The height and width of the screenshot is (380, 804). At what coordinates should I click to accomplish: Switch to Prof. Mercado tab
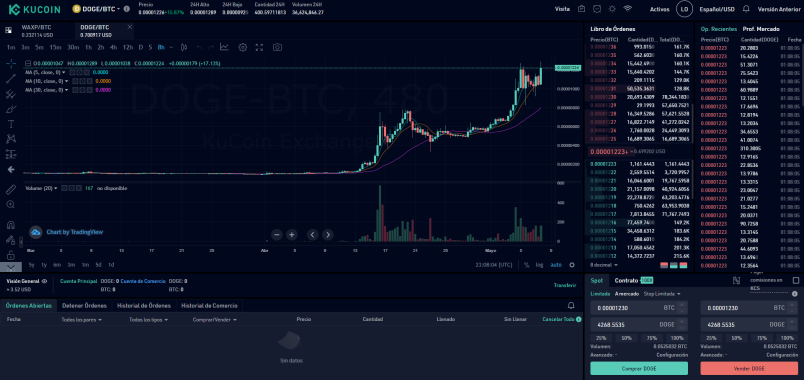[x=761, y=29]
